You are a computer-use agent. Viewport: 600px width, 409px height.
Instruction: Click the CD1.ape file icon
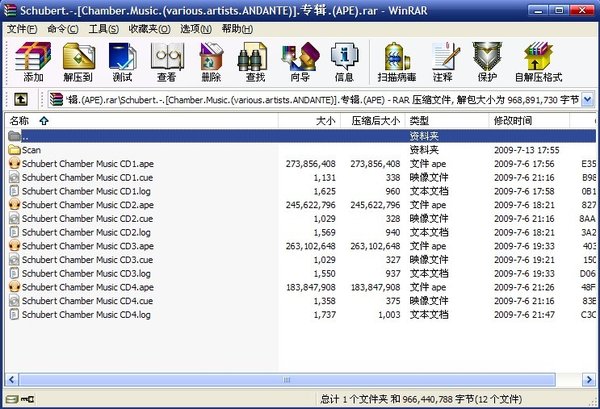(x=14, y=163)
